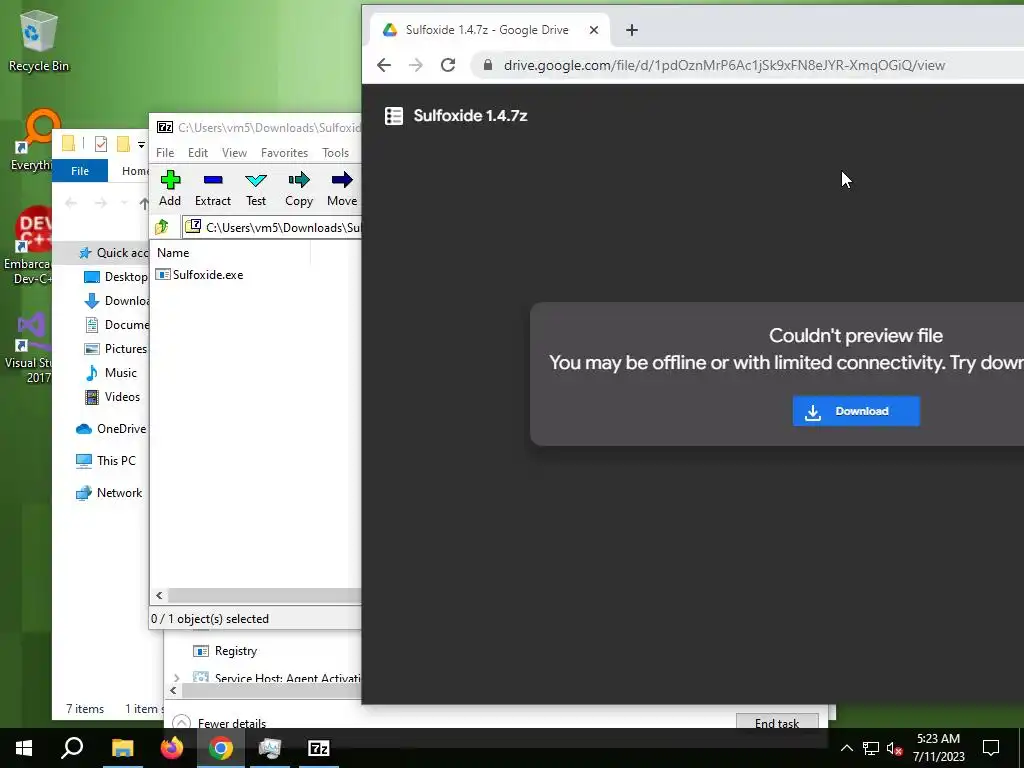
Task: Select This PC in File Explorer sidebar
Action: [x=106, y=461]
